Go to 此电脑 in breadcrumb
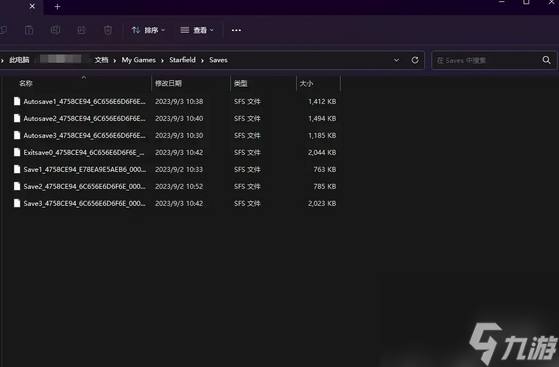 click(x=19, y=60)
